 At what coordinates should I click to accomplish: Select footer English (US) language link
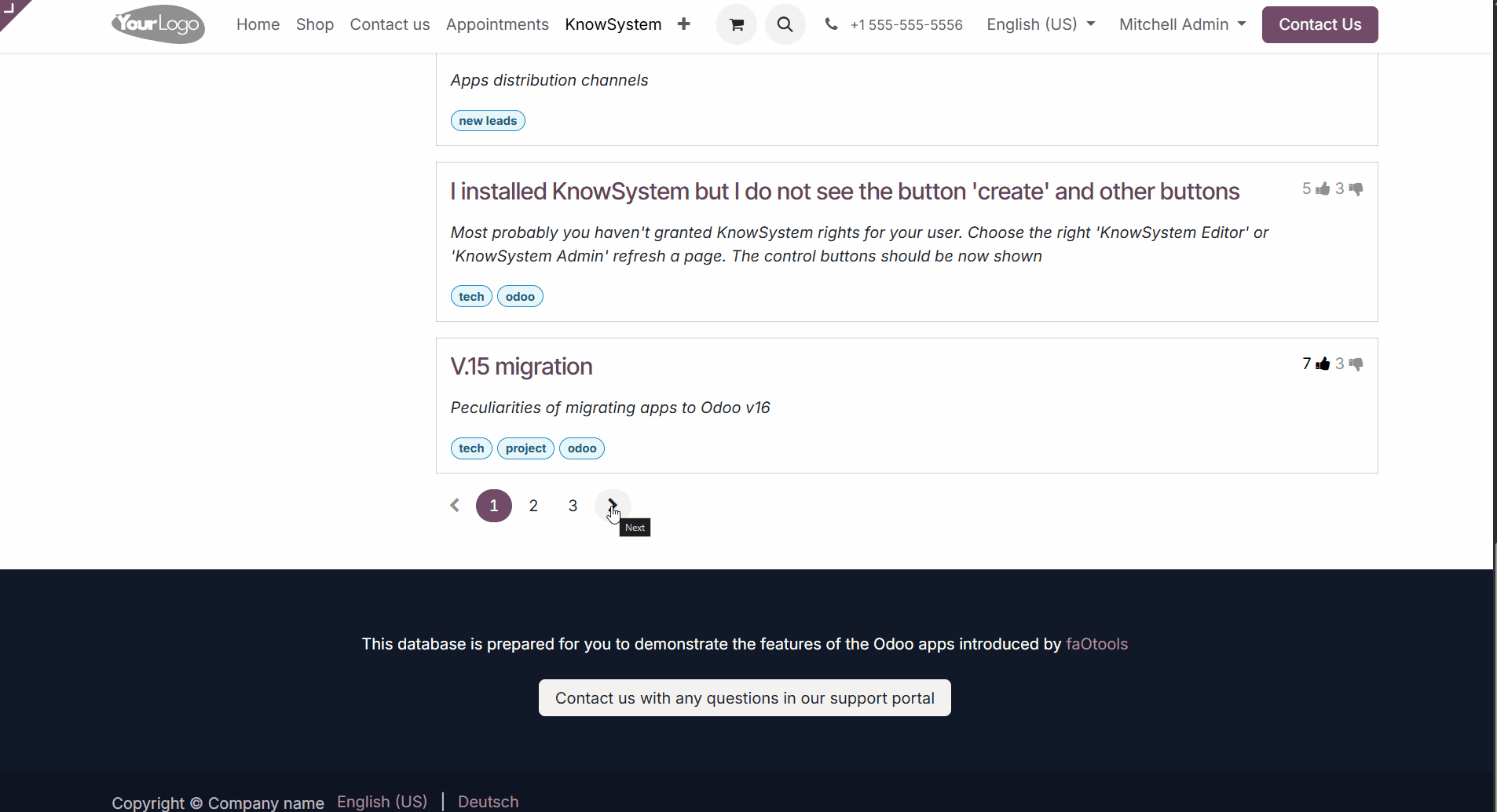[382, 802]
